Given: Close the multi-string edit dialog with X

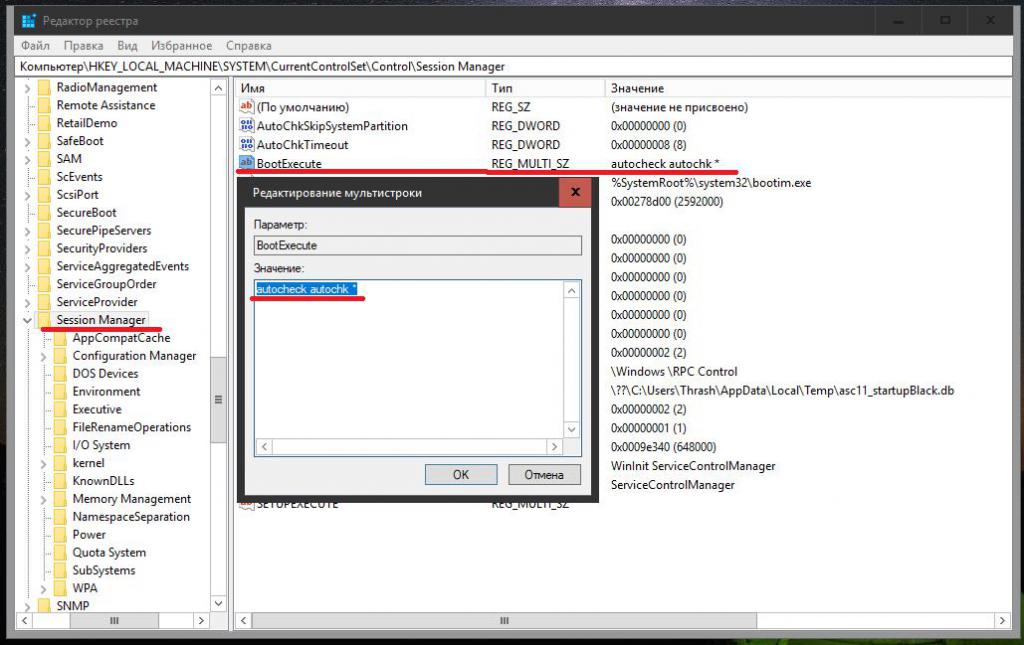Looking at the screenshot, I should point(575,192).
